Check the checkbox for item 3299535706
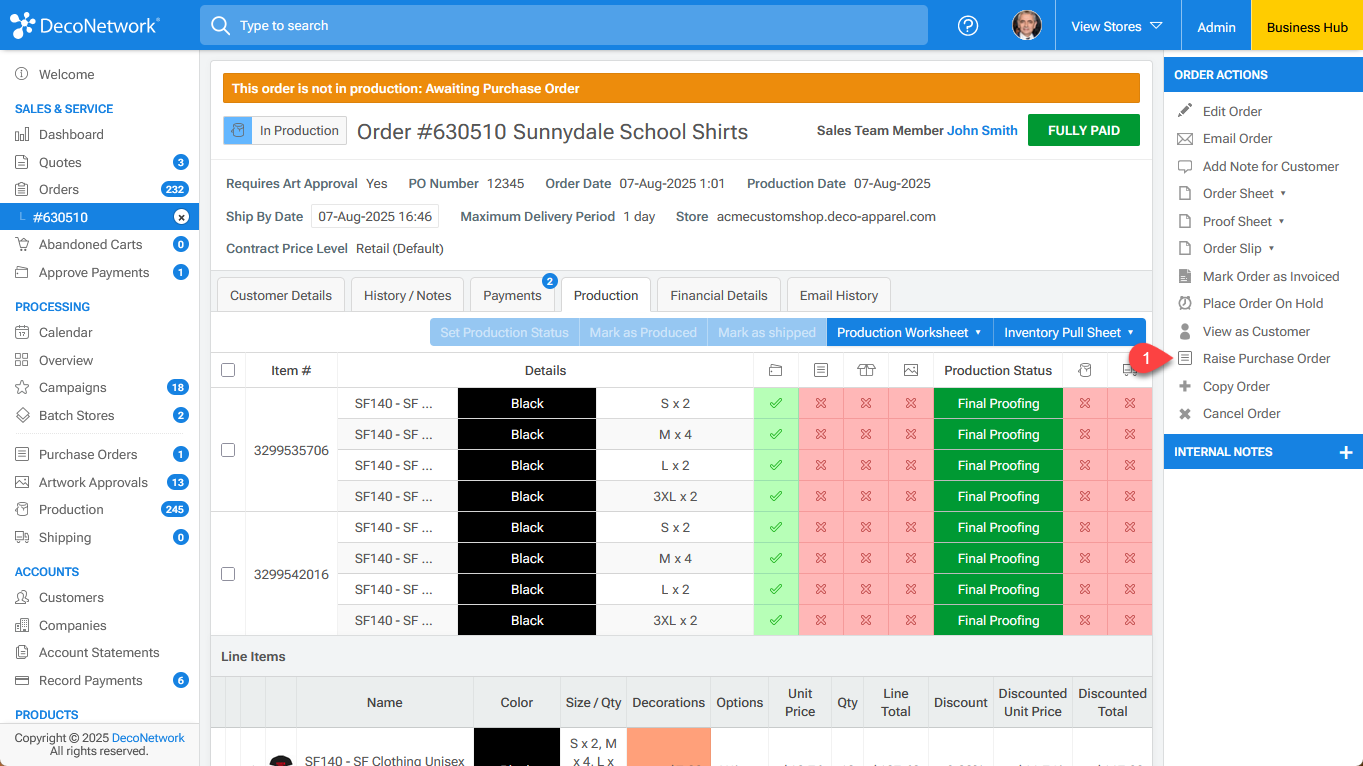 (228, 450)
